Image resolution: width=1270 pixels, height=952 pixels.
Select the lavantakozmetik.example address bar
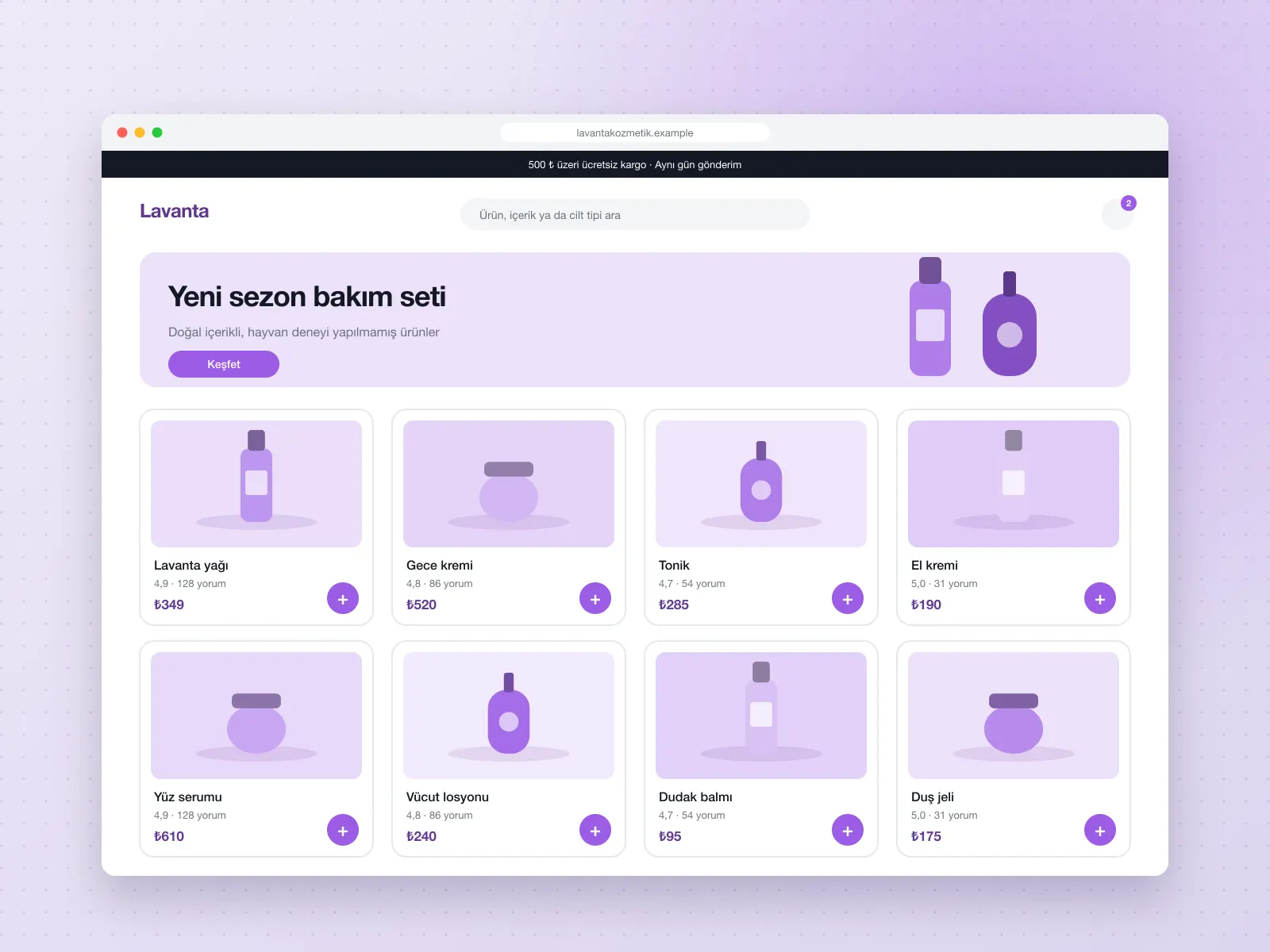635,132
